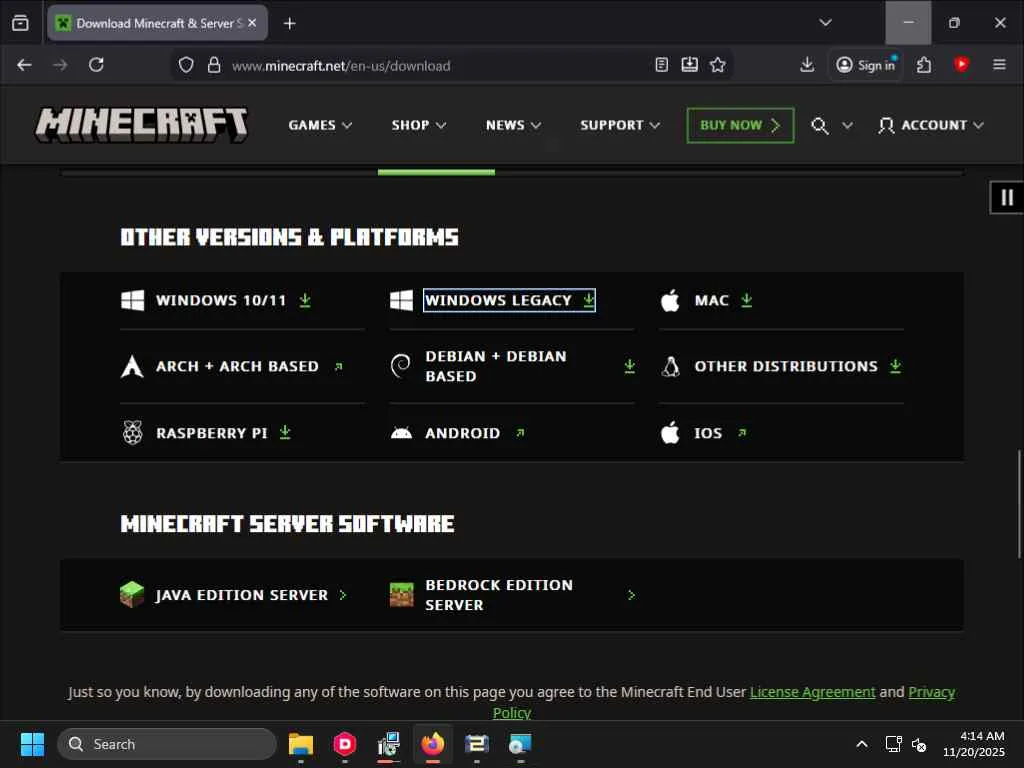This screenshot has height=768, width=1024.
Task: Click the Windows logo beside Windows 10/11
Action: [x=133, y=300]
